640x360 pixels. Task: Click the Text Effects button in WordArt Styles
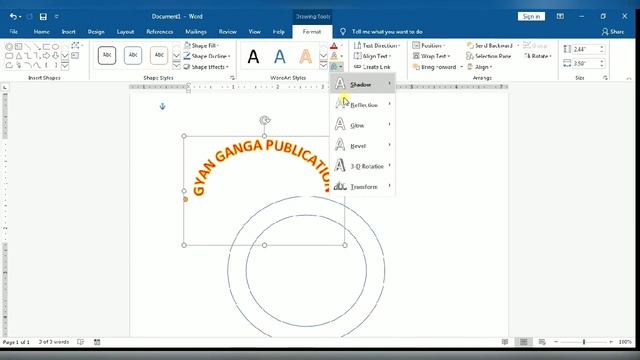pos(337,67)
